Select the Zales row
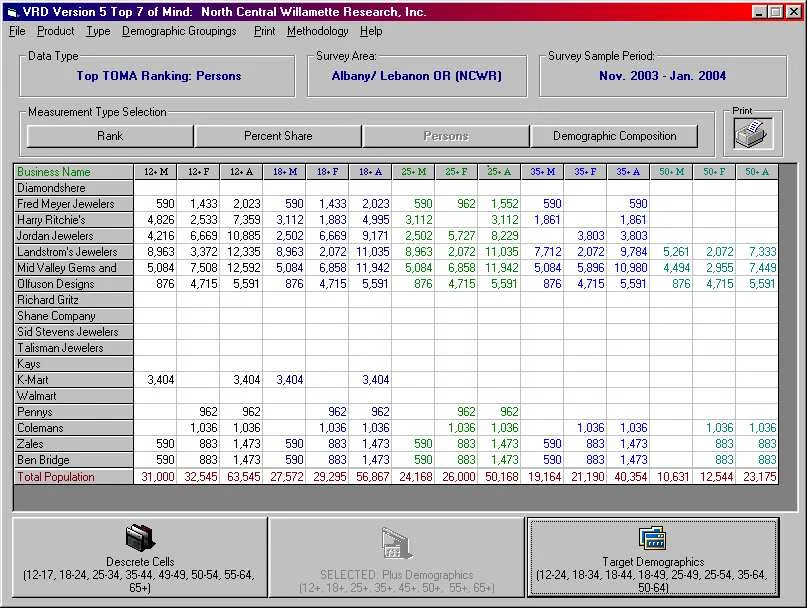 (74, 444)
